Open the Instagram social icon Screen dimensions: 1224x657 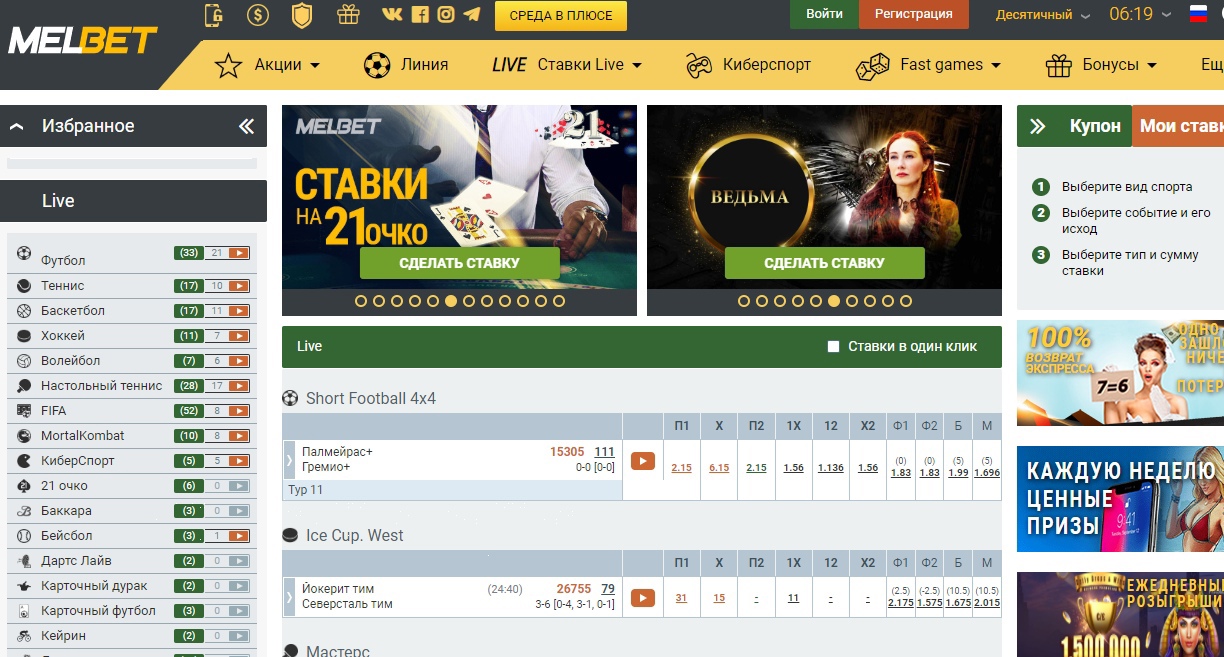click(x=446, y=15)
